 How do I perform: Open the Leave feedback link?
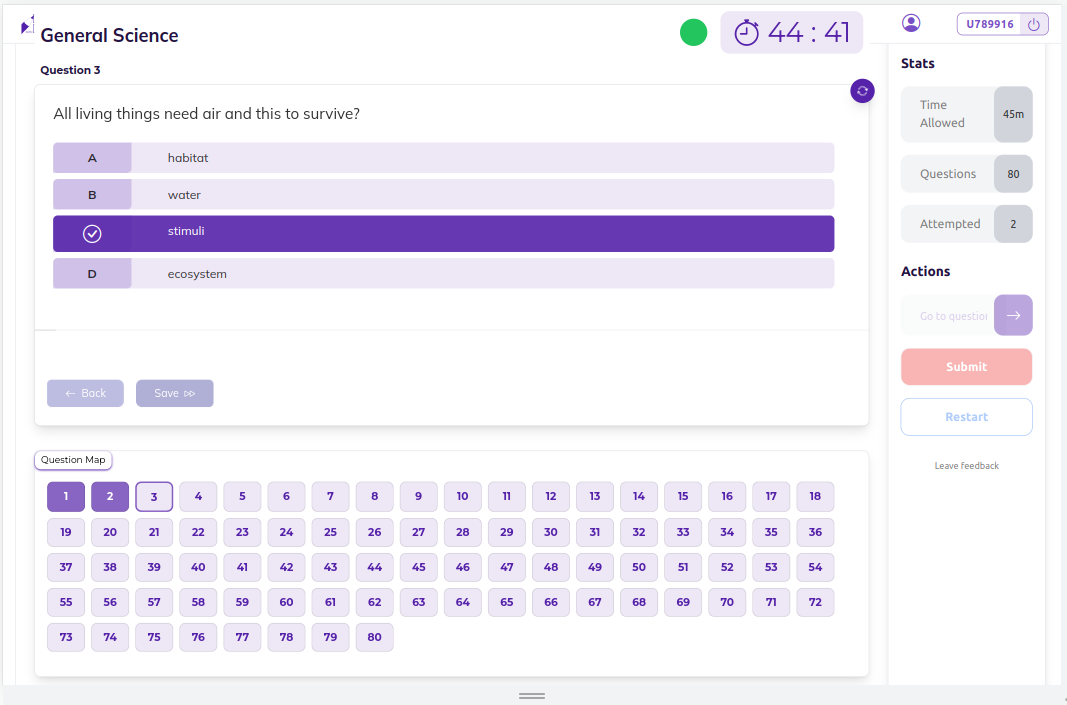point(966,466)
